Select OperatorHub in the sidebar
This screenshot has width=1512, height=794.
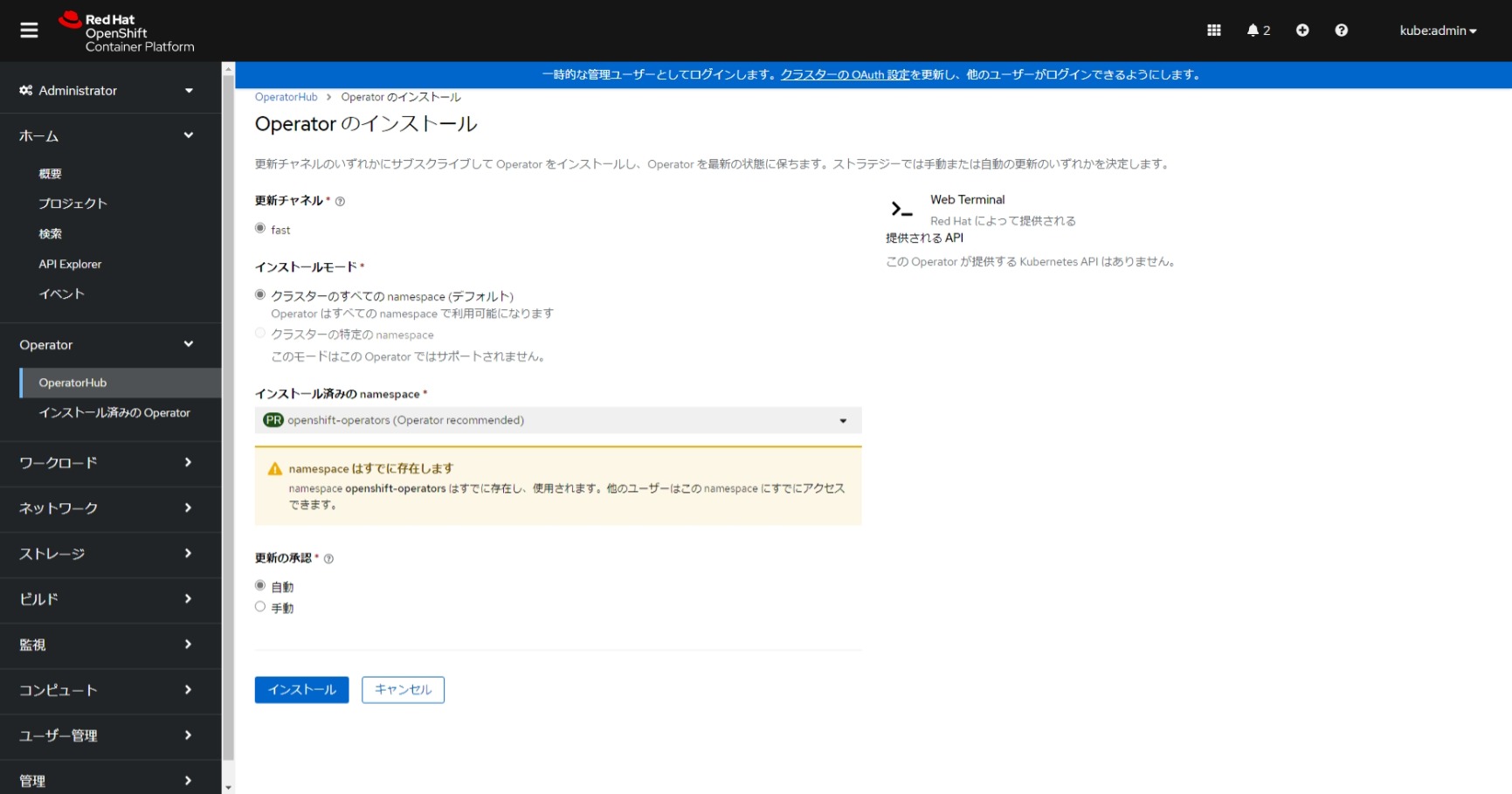[x=73, y=382]
